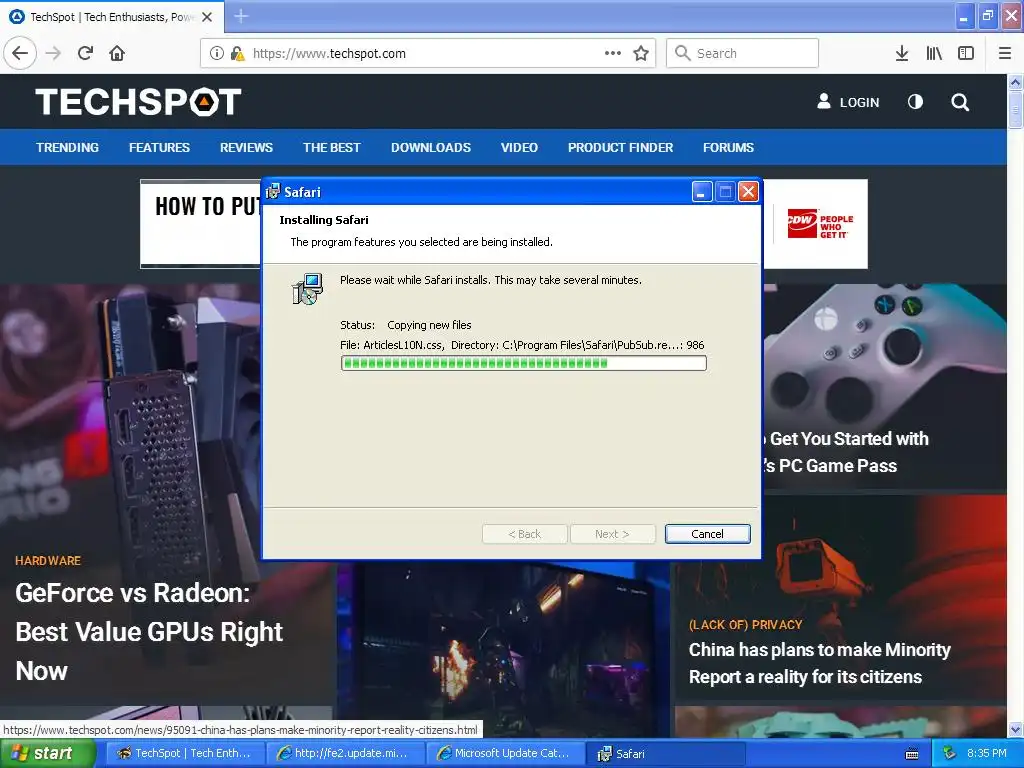The height and width of the screenshot is (768, 1024).
Task: Click the Firefox Search input field
Action: 742,53
